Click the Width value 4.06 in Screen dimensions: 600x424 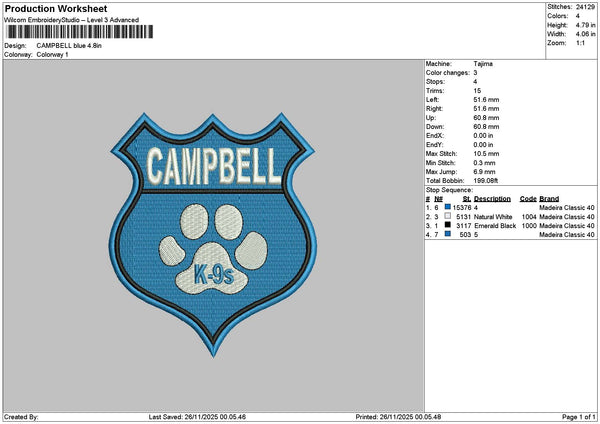tap(585, 34)
